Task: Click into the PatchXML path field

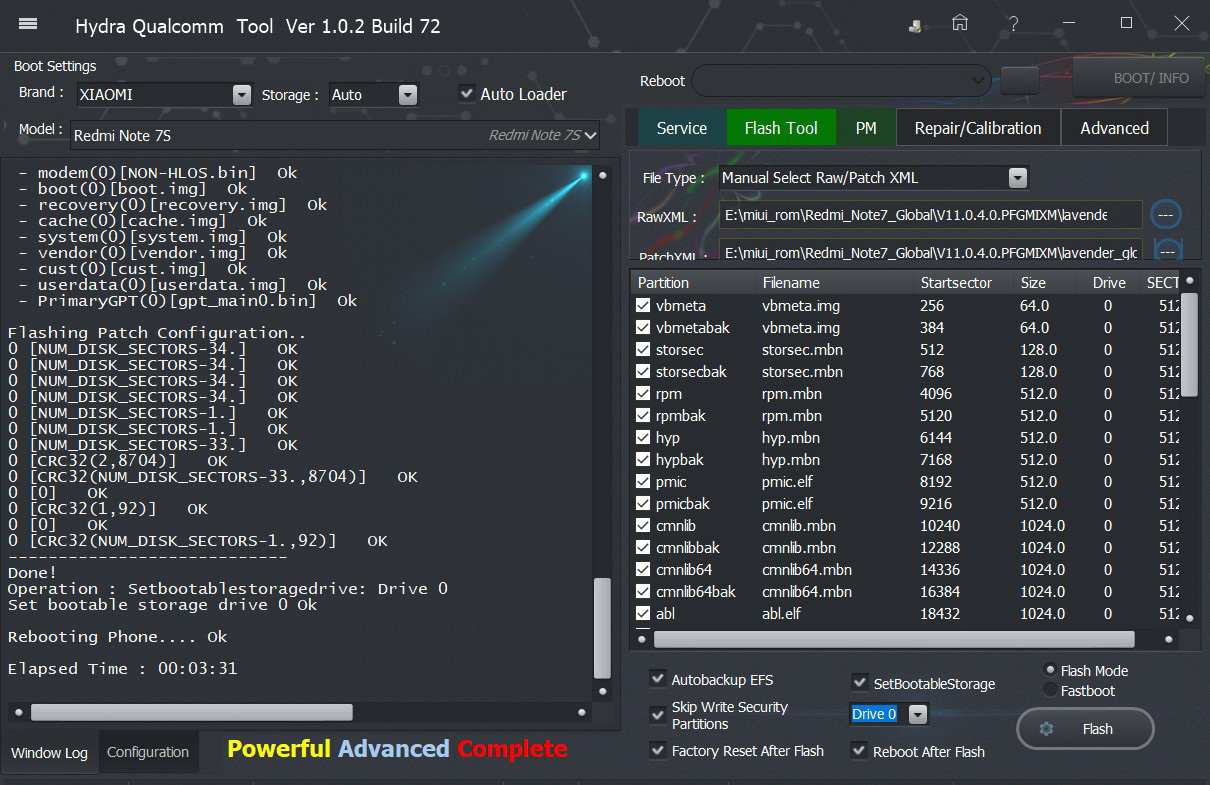Action: click(x=930, y=251)
